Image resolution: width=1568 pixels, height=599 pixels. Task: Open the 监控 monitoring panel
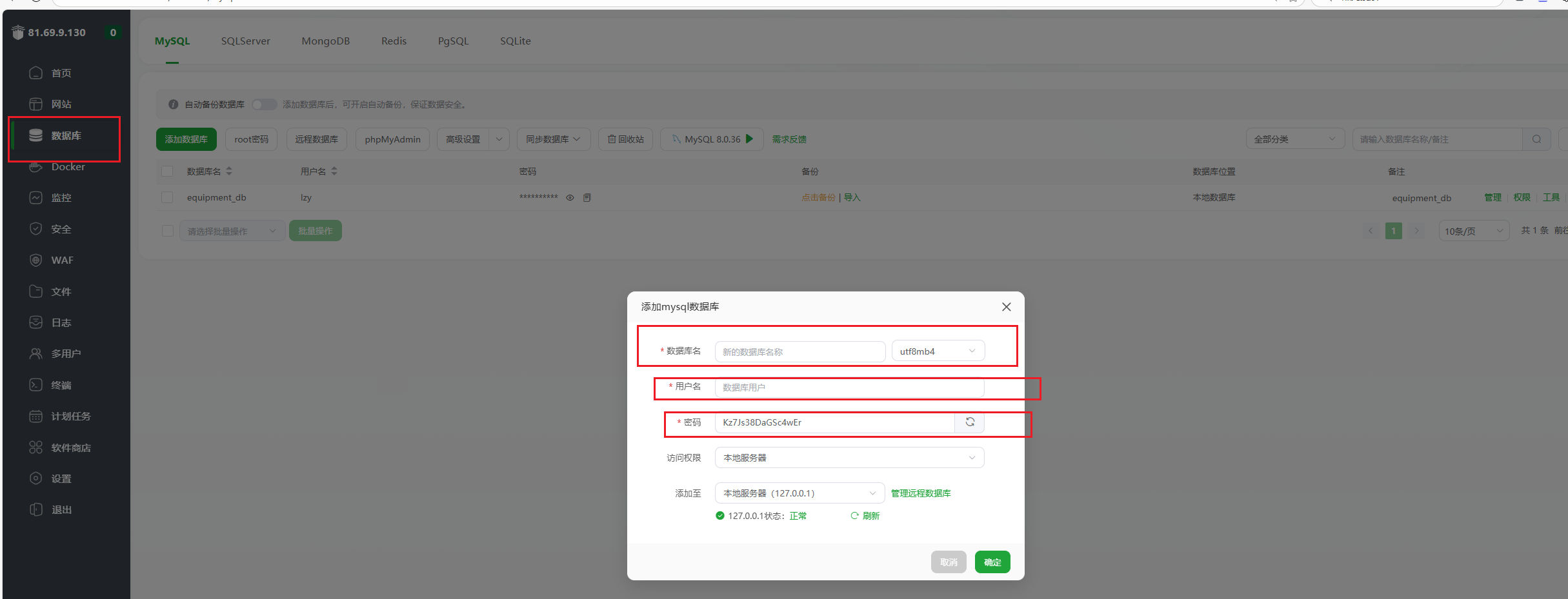(61, 197)
